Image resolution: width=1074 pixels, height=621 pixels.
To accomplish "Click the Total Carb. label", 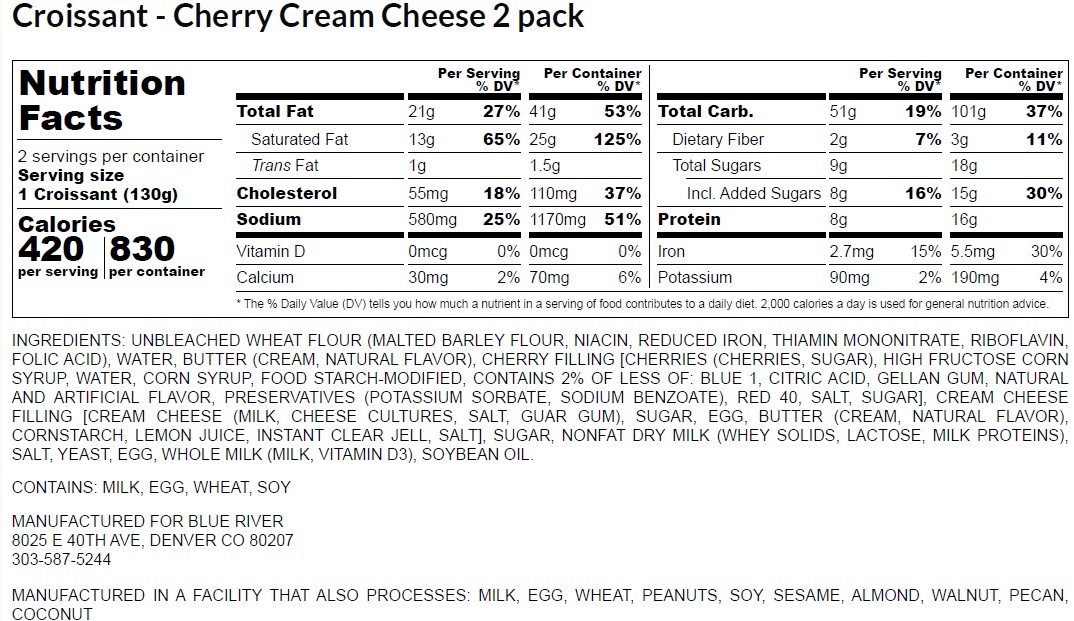I will coord(706,111).
